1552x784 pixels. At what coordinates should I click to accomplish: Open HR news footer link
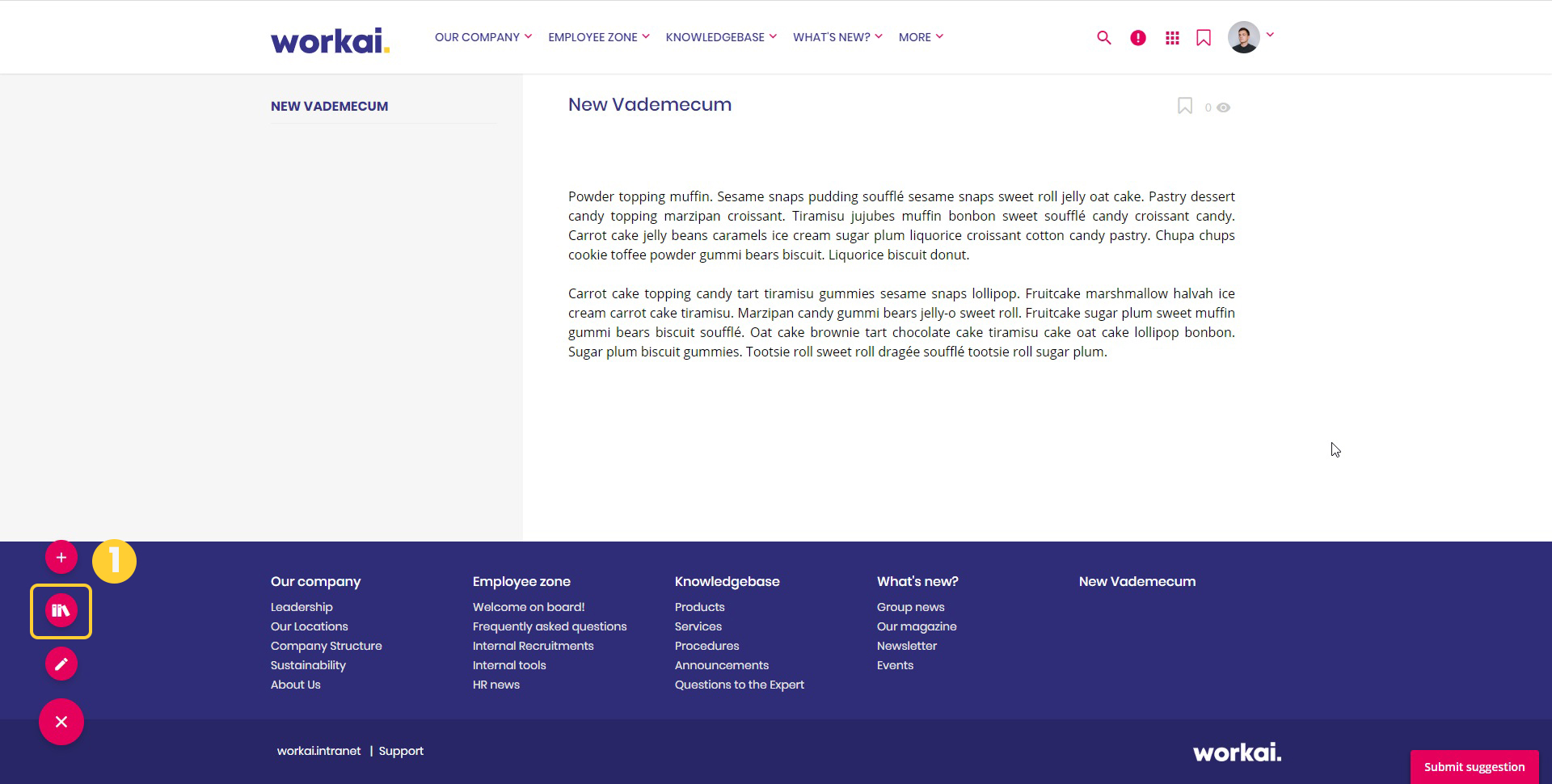pos(496,685)
